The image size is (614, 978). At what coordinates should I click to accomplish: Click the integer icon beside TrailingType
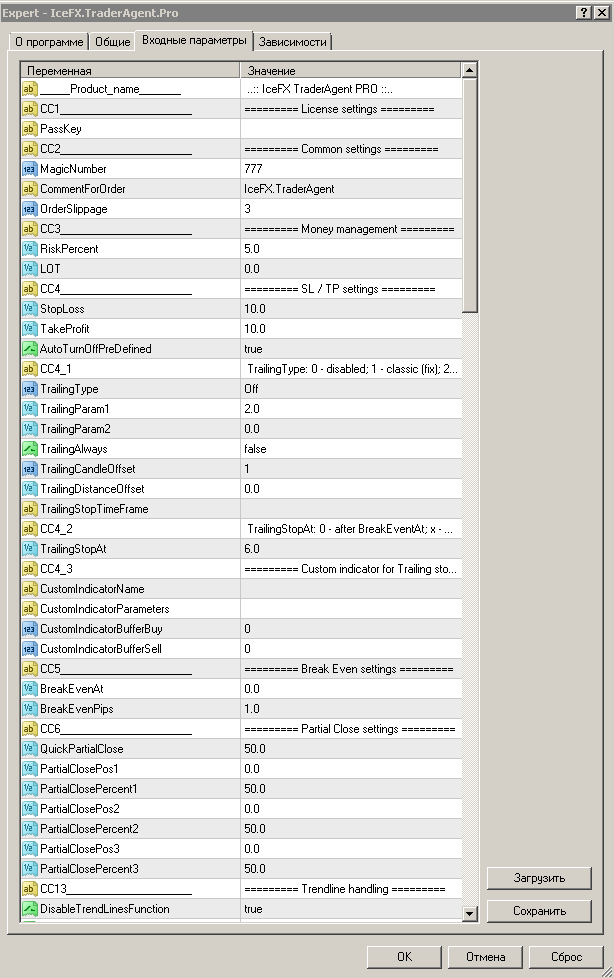pyautogui.click(x=29, y=389)
